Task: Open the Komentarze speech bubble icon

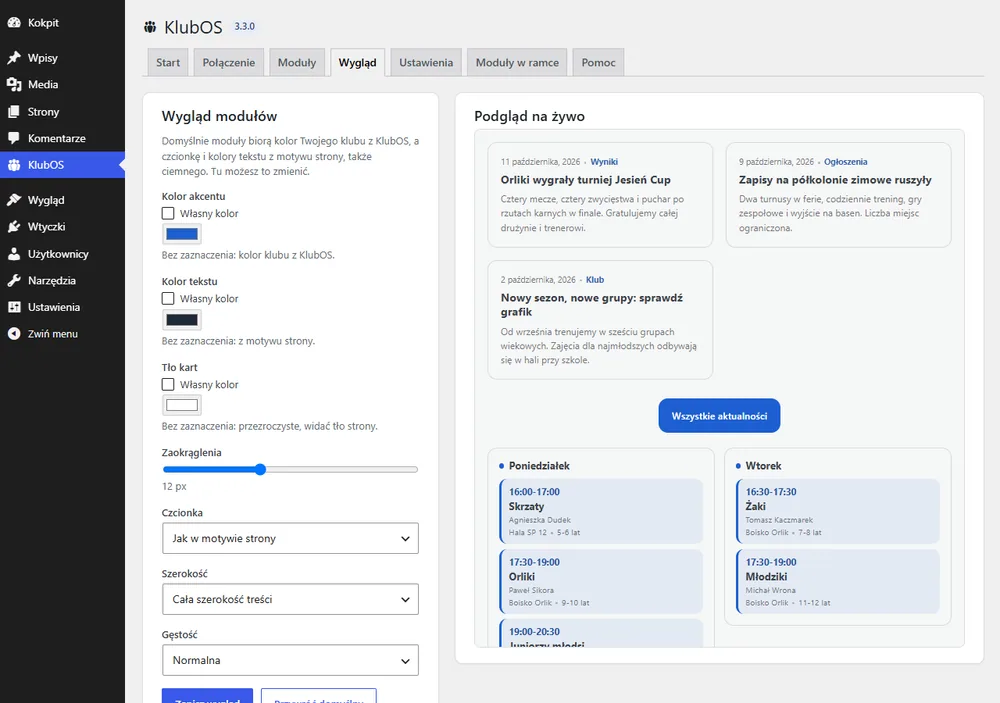Action: tap(14, 138)
